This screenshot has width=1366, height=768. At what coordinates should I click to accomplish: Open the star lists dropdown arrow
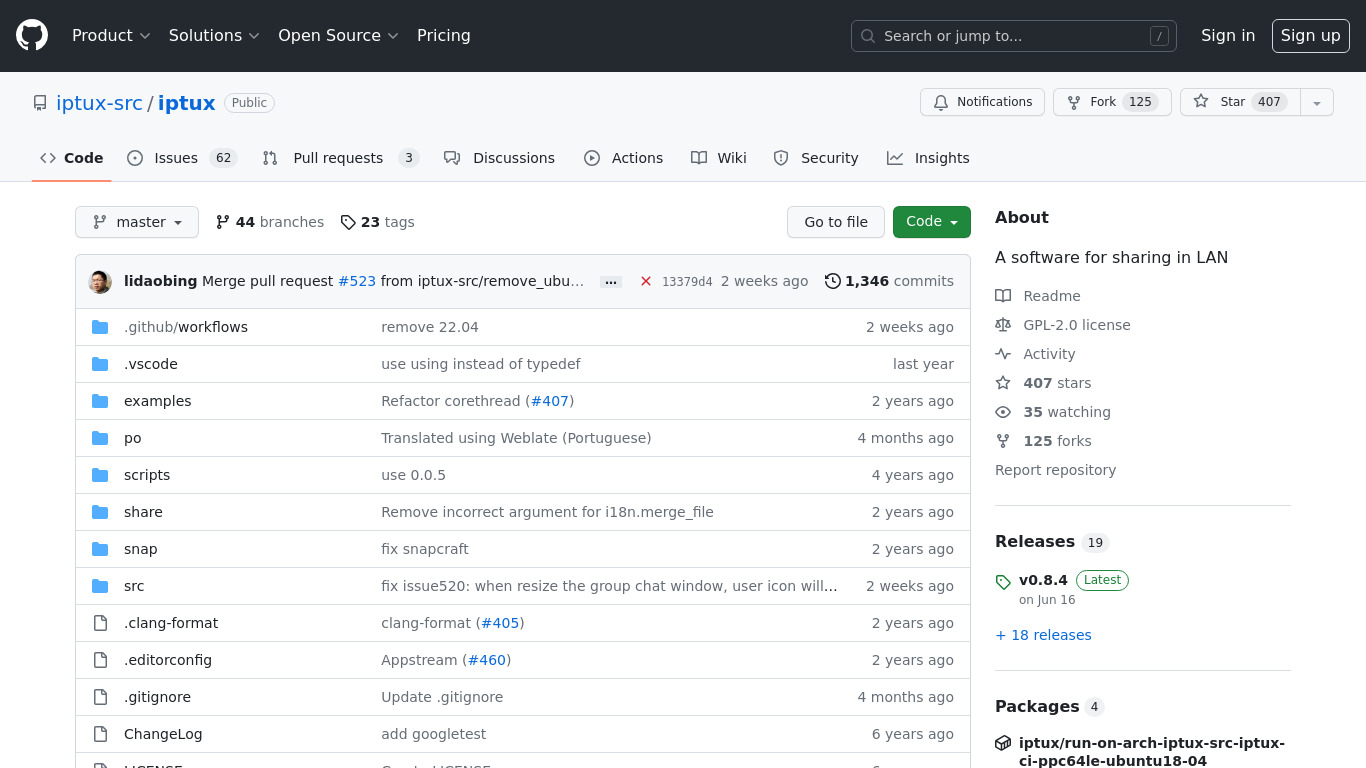1317,102
